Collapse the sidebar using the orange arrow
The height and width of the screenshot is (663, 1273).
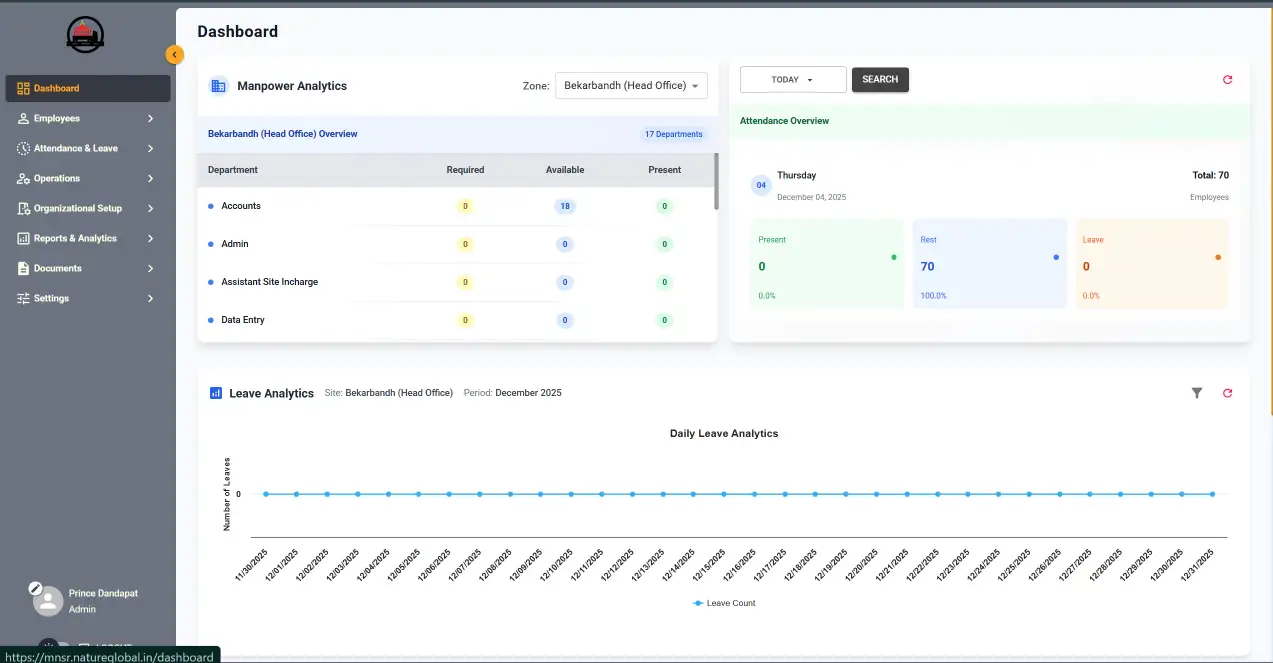(175, 54)
